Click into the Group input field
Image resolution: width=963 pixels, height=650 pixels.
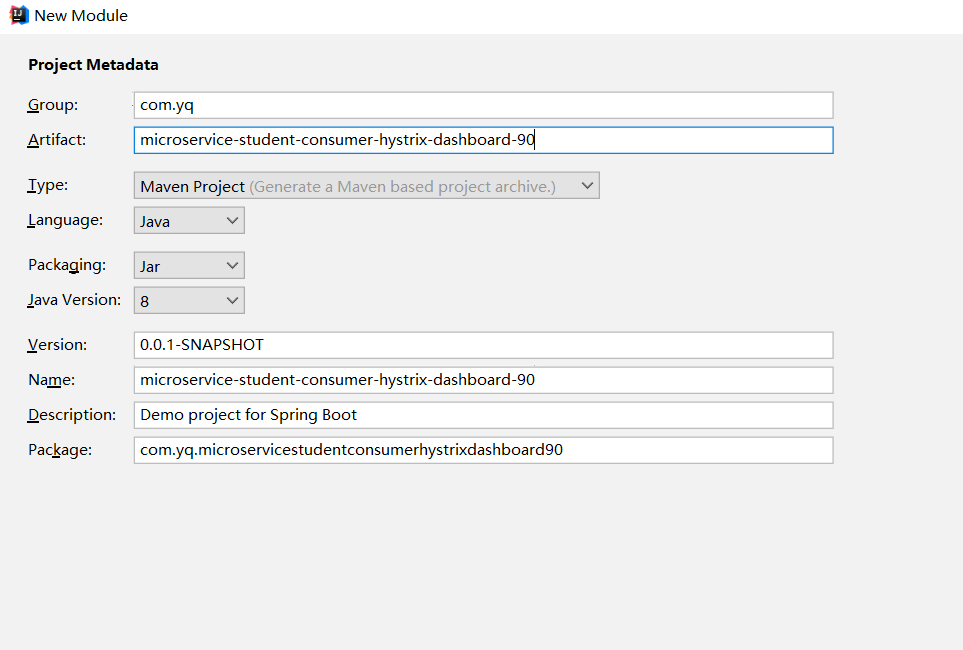pyautogui.click(x=483, y=105)
